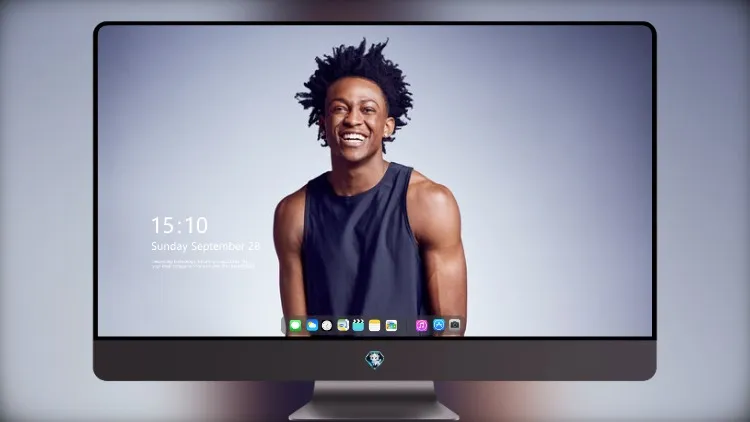The width and height of the screenshot is (750, 422).
Task: Launch the Maps app in dock
Action: click(x=343, y=325)
